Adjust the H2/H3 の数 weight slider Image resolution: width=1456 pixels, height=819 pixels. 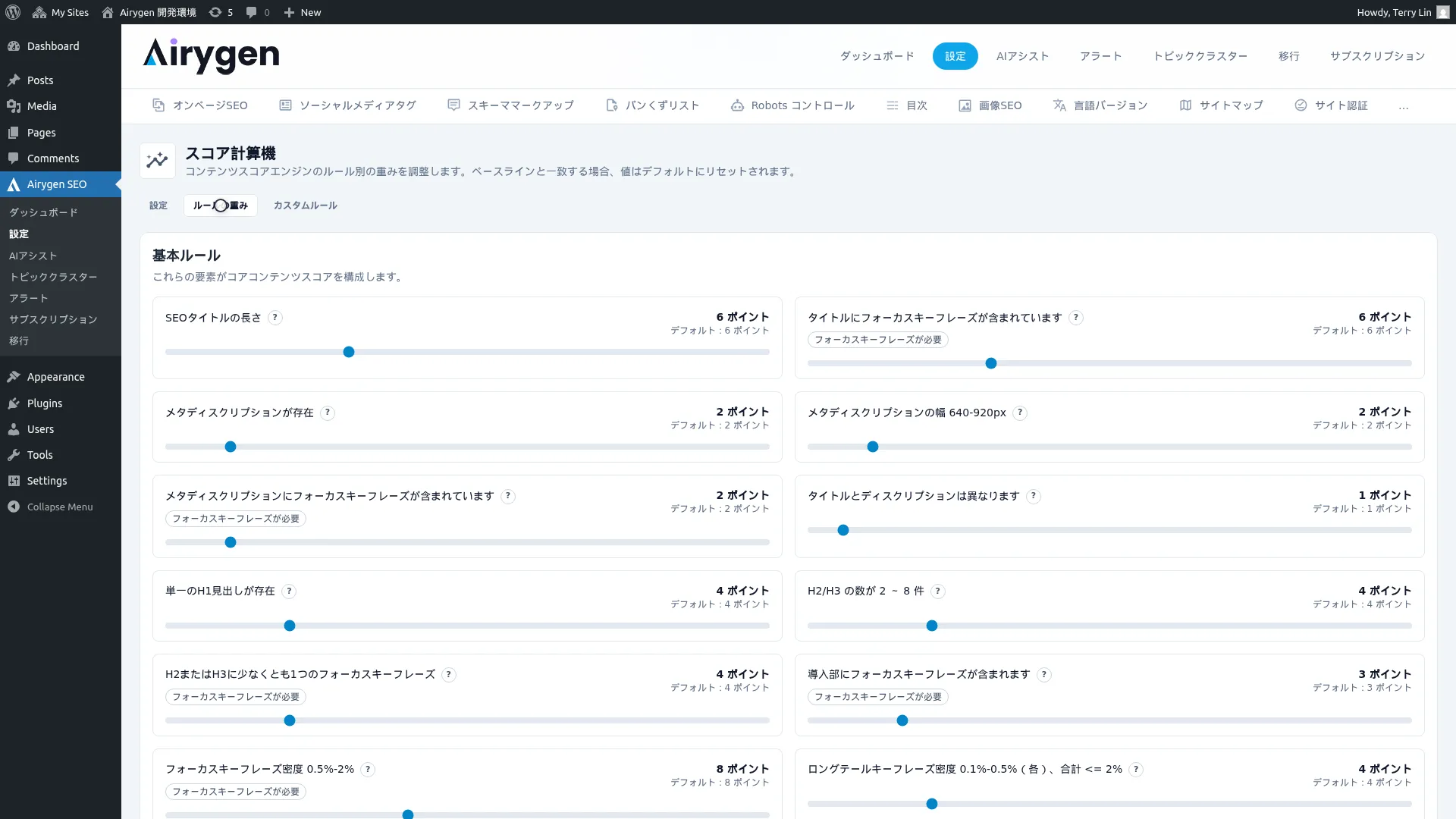[1109, 626]
